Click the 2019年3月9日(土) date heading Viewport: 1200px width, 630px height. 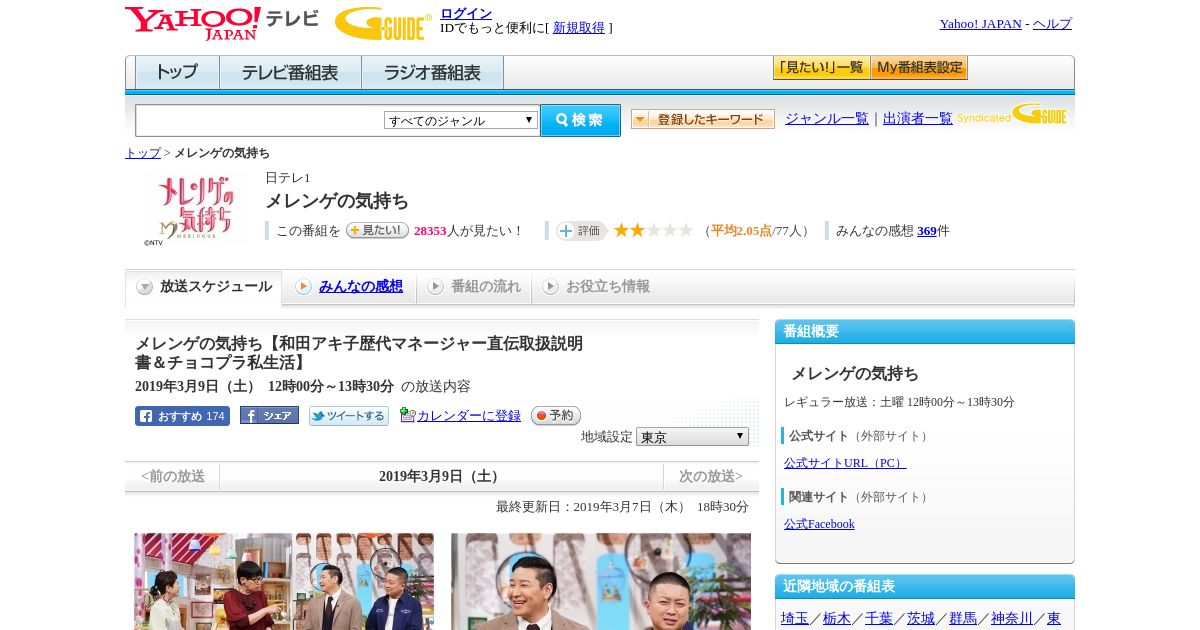tap(441, 477)
